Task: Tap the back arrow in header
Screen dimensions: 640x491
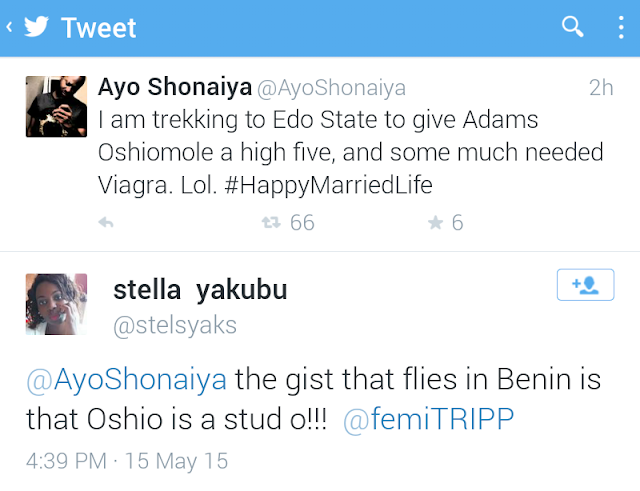Action: tap(9, 27)
